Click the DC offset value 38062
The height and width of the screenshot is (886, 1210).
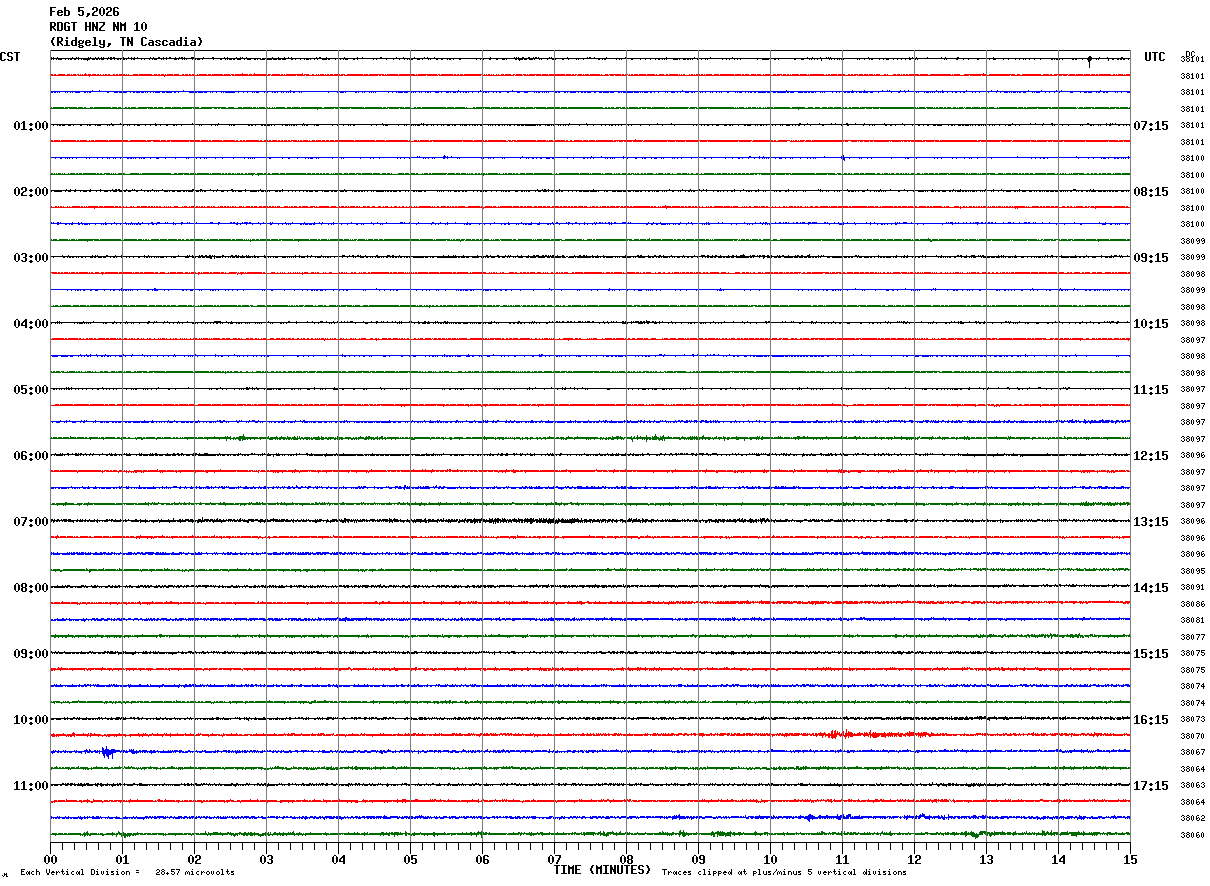coord(1192,819)
